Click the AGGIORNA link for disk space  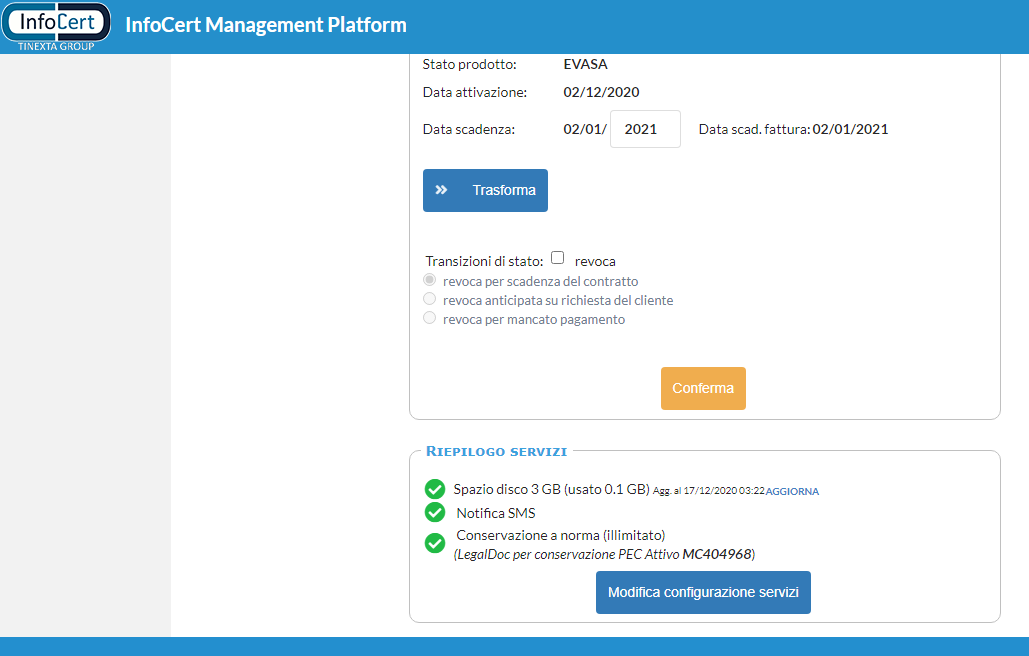[792, 491]
